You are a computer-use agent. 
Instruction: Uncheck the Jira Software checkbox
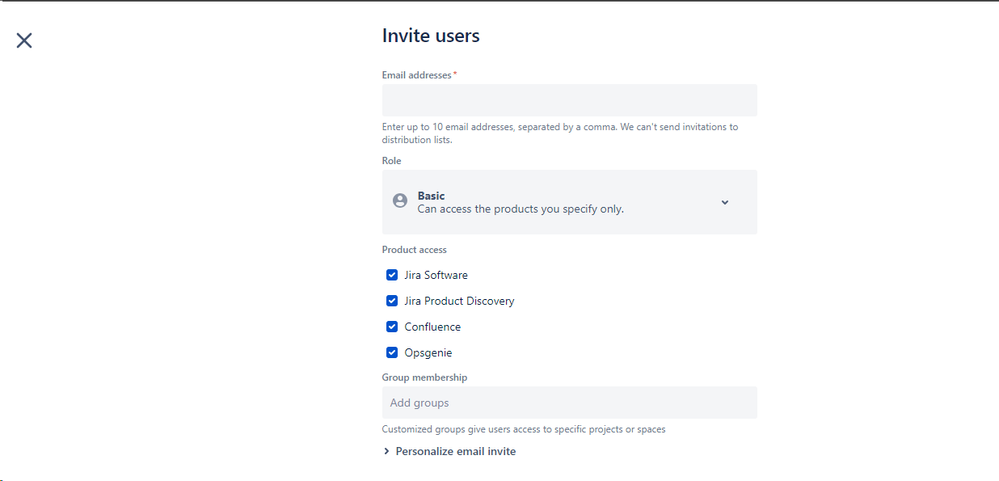coord(392,275)
